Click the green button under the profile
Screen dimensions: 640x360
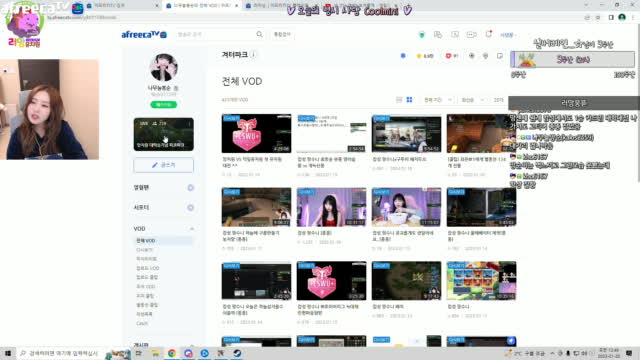point(163,104)
